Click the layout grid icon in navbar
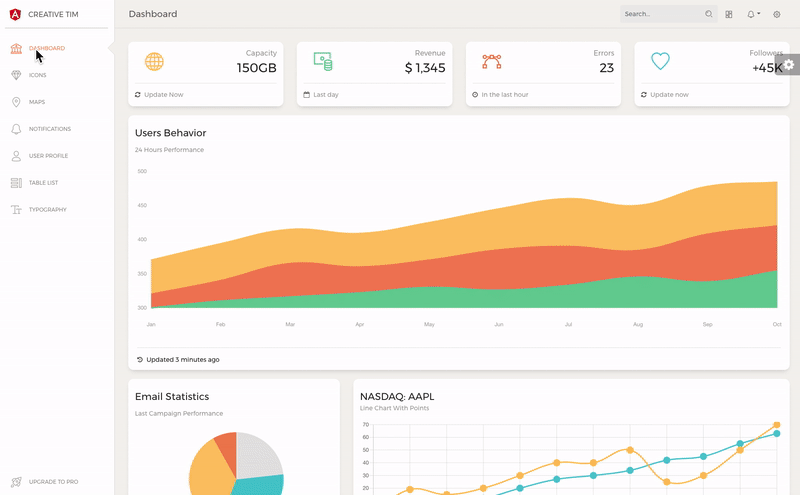The width and height of the screenshot is (800, 495). pos(729,14)
